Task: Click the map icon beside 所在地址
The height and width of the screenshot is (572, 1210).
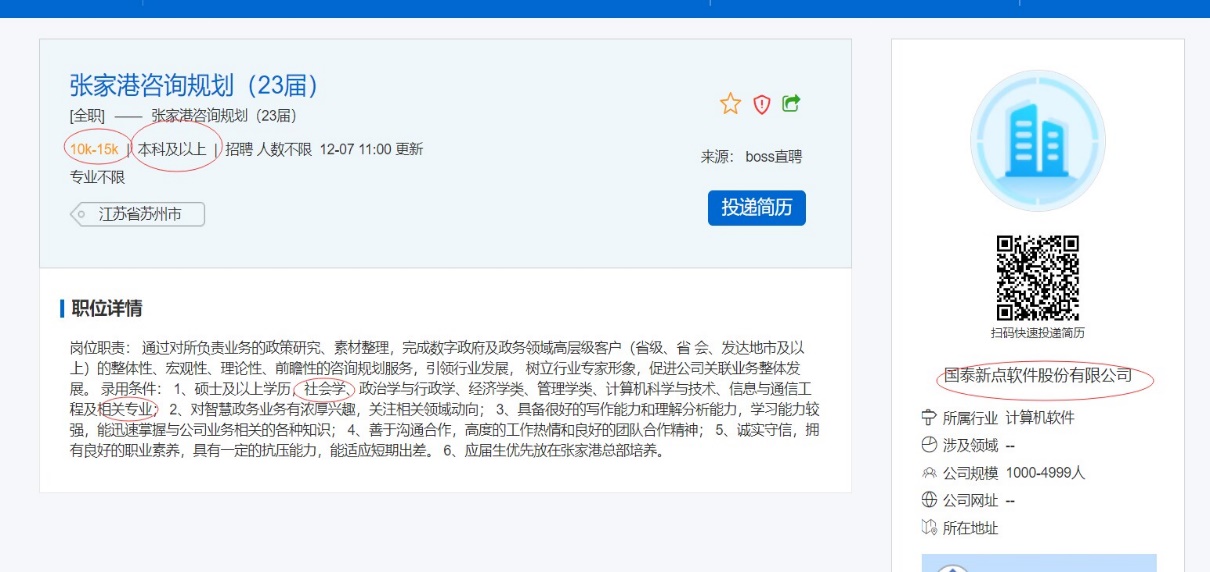Action: pos(928,528)
